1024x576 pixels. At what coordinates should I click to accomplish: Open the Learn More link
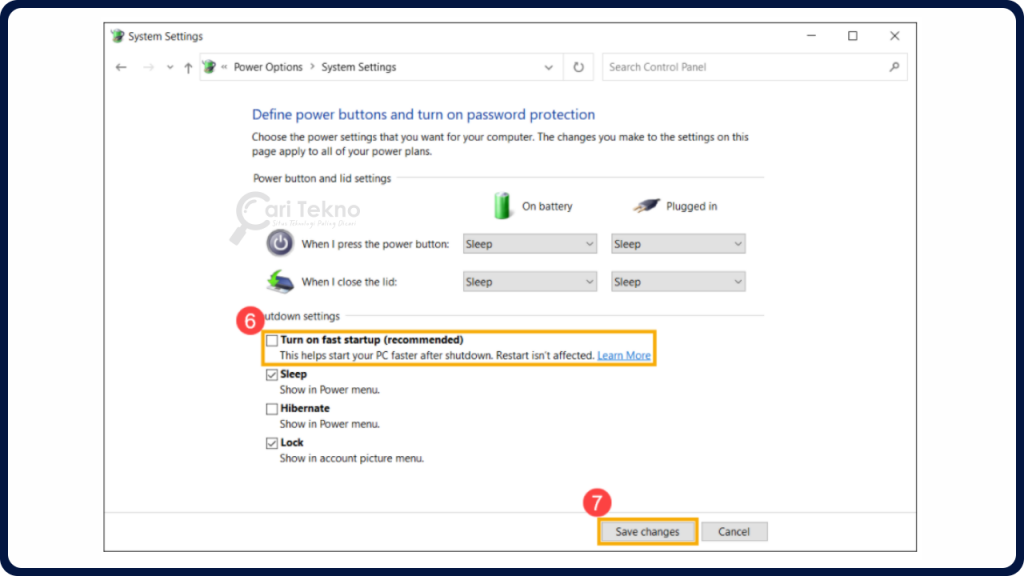point(624,354)
